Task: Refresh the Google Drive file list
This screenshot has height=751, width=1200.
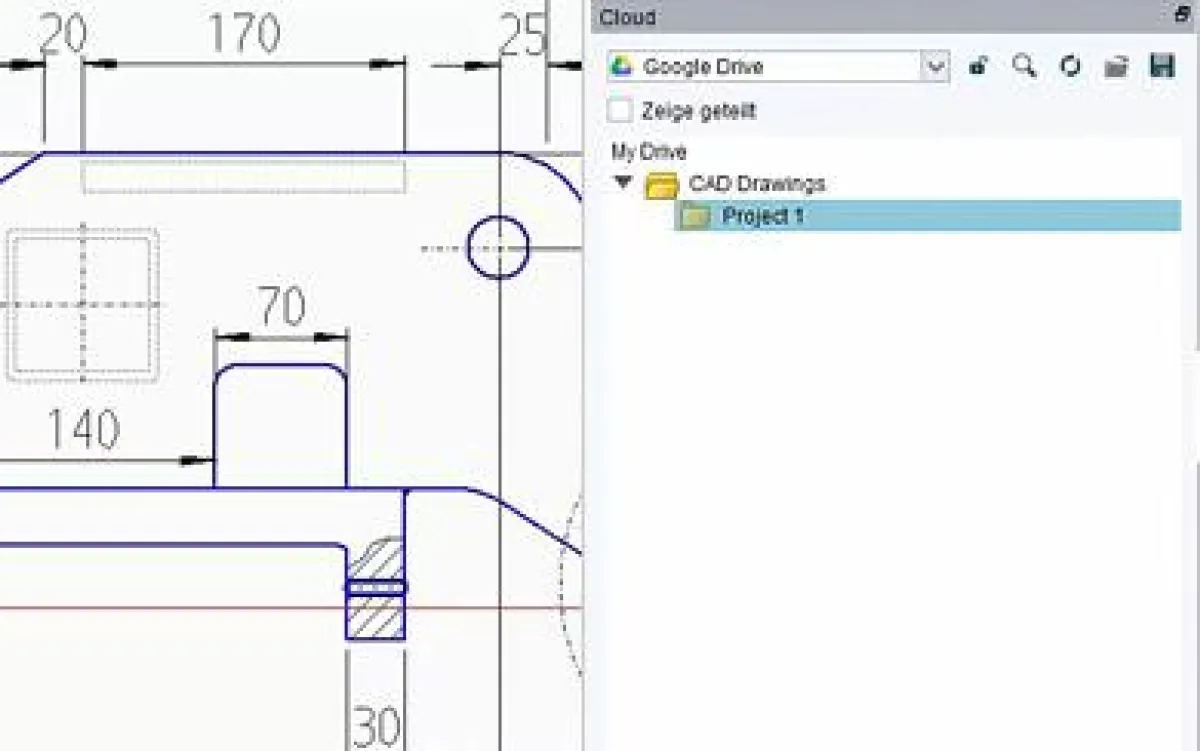Action: pos(1070,66)
